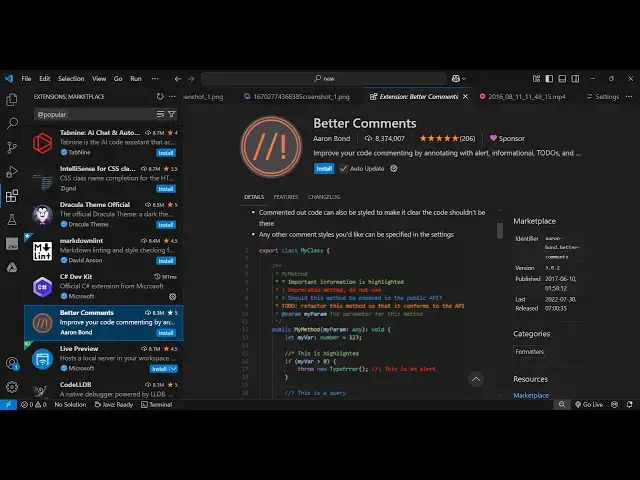The image size is (640, 480).
Task: Select the Extensions view icon
Action: (12, 196)
